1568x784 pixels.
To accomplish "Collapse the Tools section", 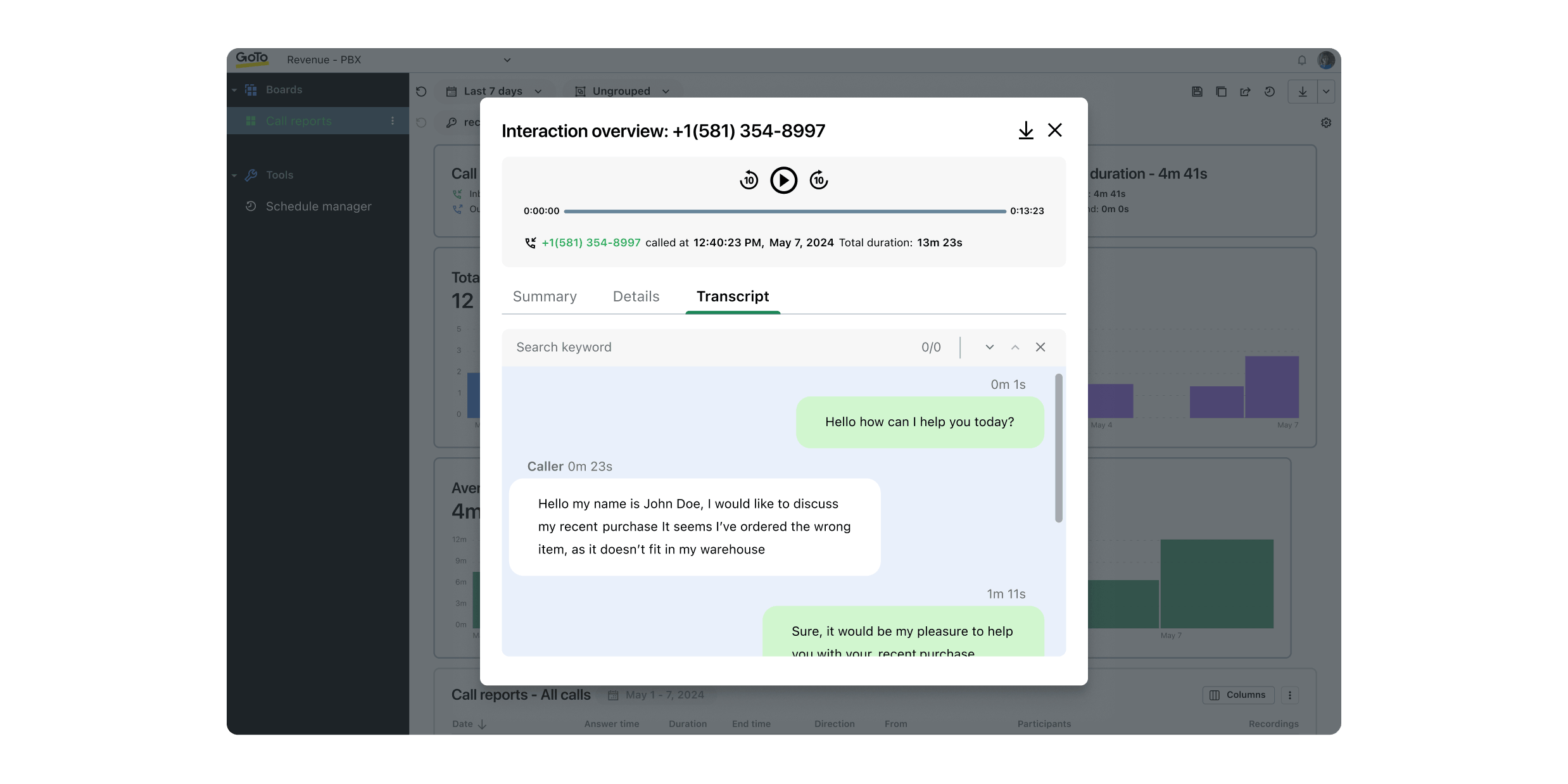I will tap(234, 175).
